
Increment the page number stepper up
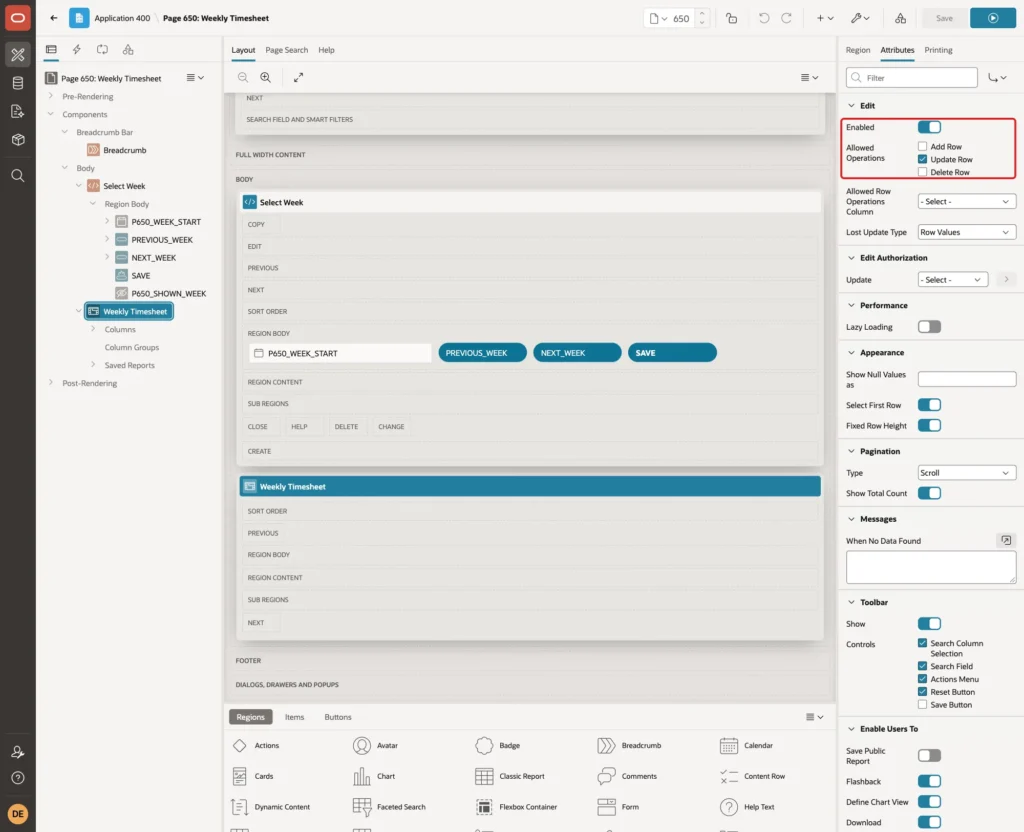click(702, 14)
